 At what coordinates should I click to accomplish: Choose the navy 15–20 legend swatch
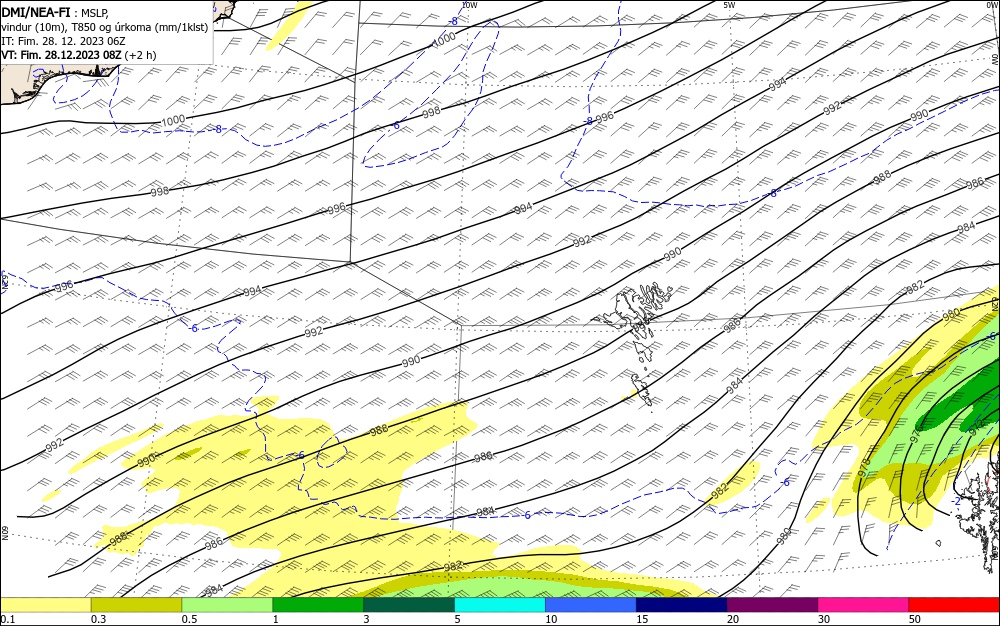[681, 605]
